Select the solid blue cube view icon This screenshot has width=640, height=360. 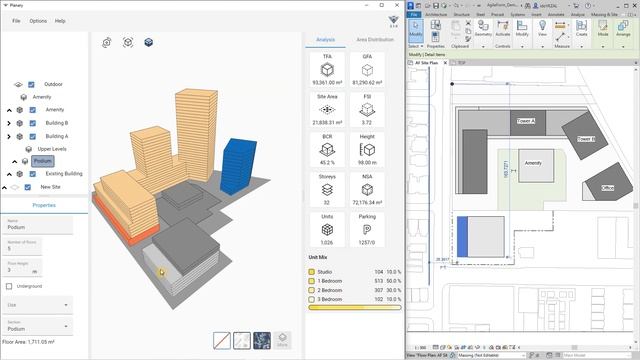coord(149,42)
